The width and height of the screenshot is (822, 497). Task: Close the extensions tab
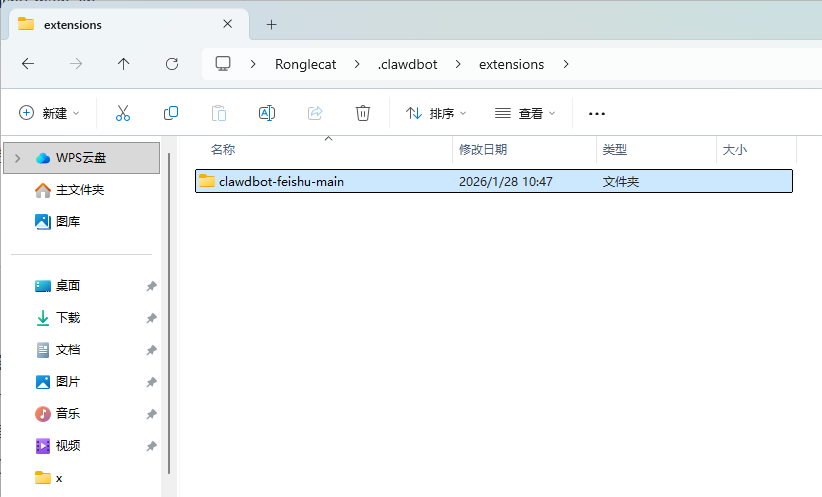(x=228, y=24)
